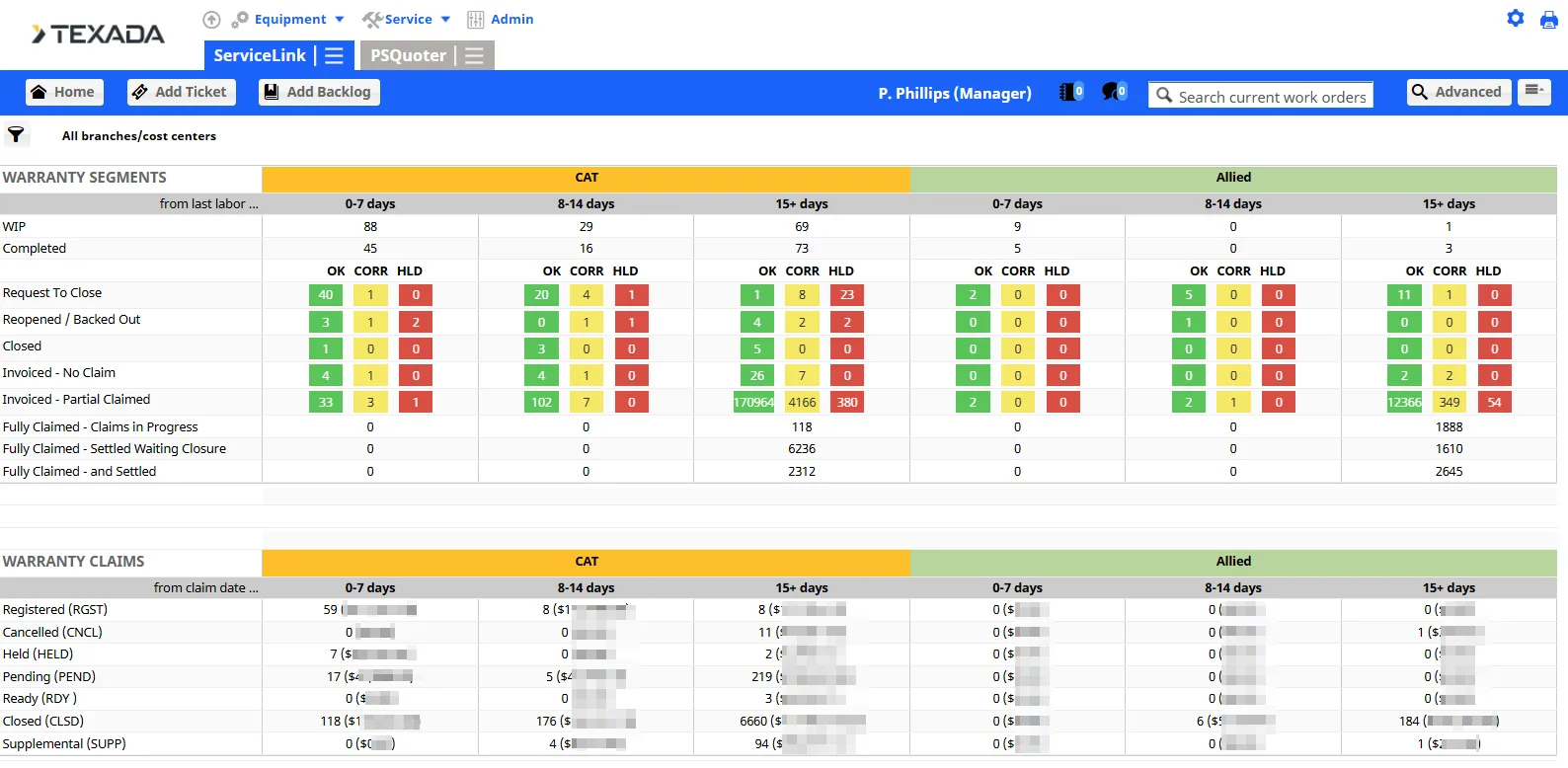The width and height of the screenshot is (1568, 768).
Task: Click the printer icon
Action: (1548, 20)
